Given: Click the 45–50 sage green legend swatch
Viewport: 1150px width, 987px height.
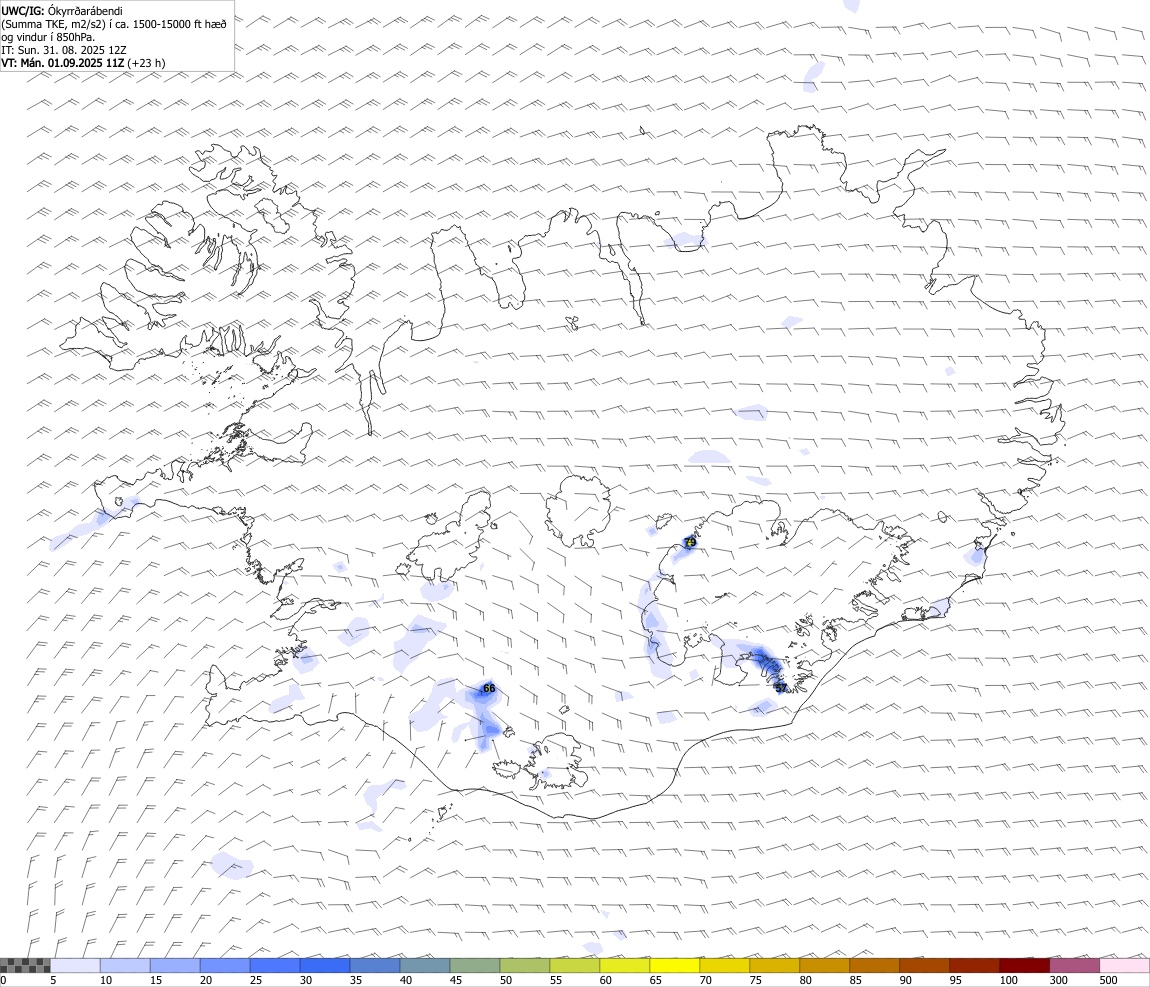Looking at the screenshot, I should (475, 966).
